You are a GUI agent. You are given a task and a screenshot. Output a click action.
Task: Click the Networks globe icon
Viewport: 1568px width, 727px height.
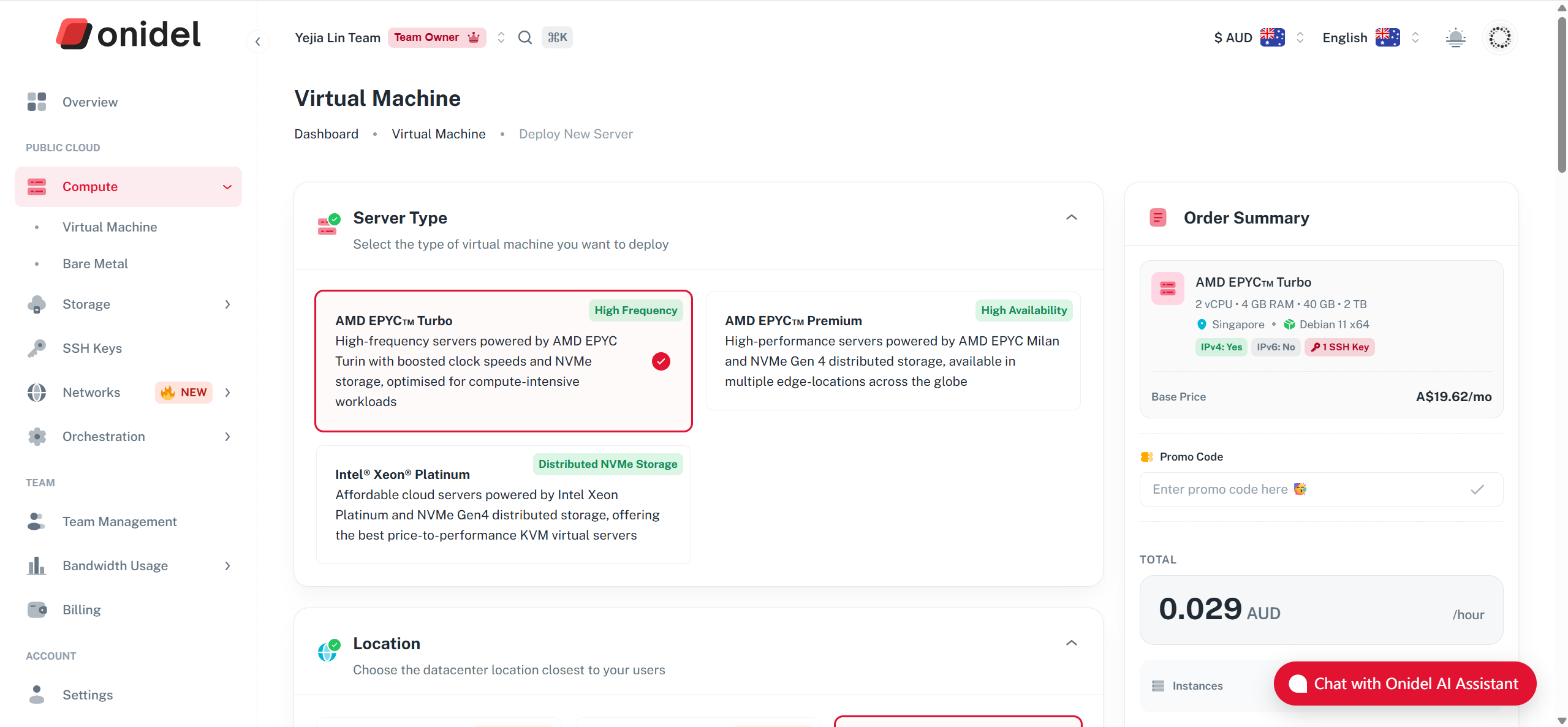click(37, 393)
